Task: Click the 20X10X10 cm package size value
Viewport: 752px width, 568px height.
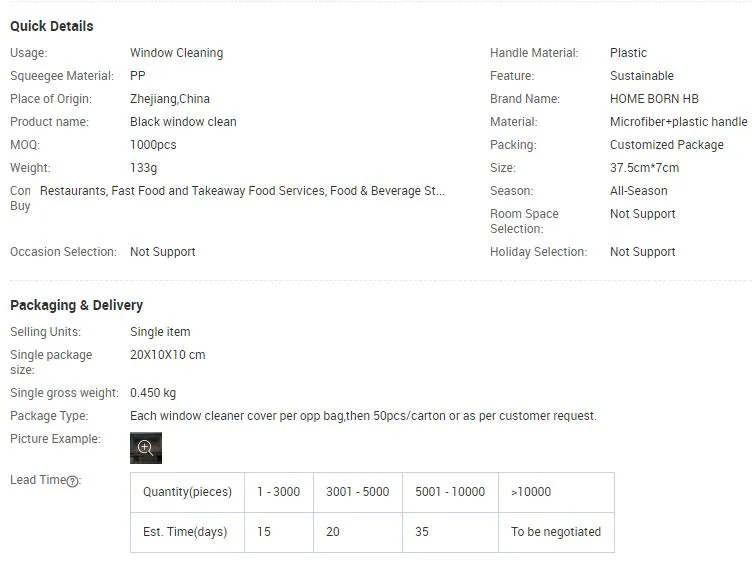Action: tap(168, 355)
